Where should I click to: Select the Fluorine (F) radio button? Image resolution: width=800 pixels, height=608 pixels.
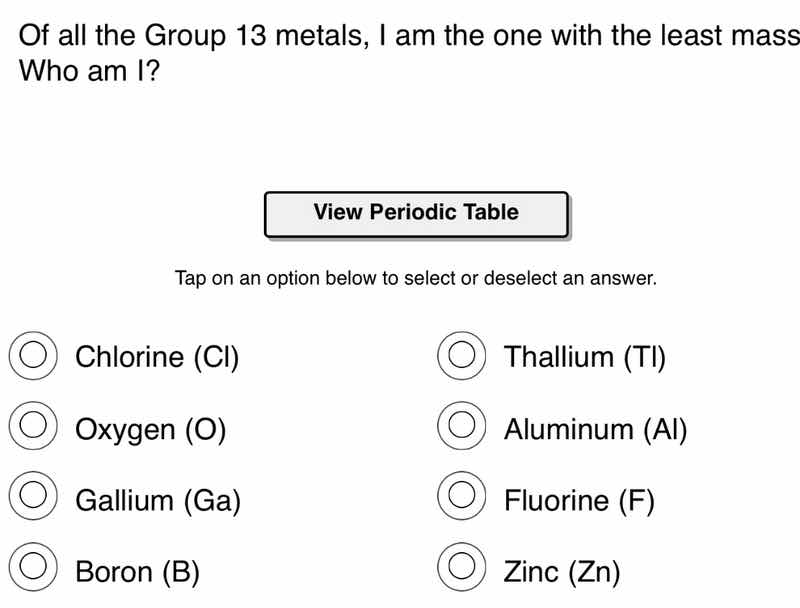(460, 497)
